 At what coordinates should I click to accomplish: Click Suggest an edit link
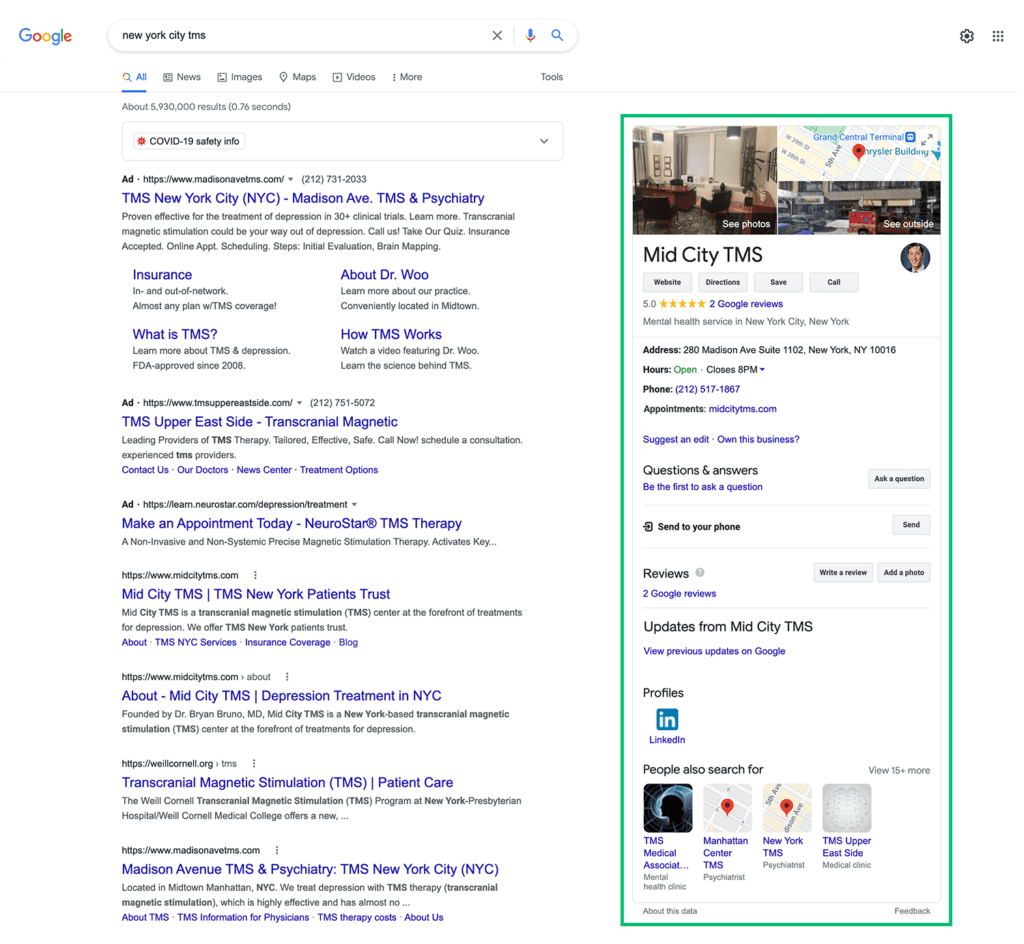click(675, 439)
